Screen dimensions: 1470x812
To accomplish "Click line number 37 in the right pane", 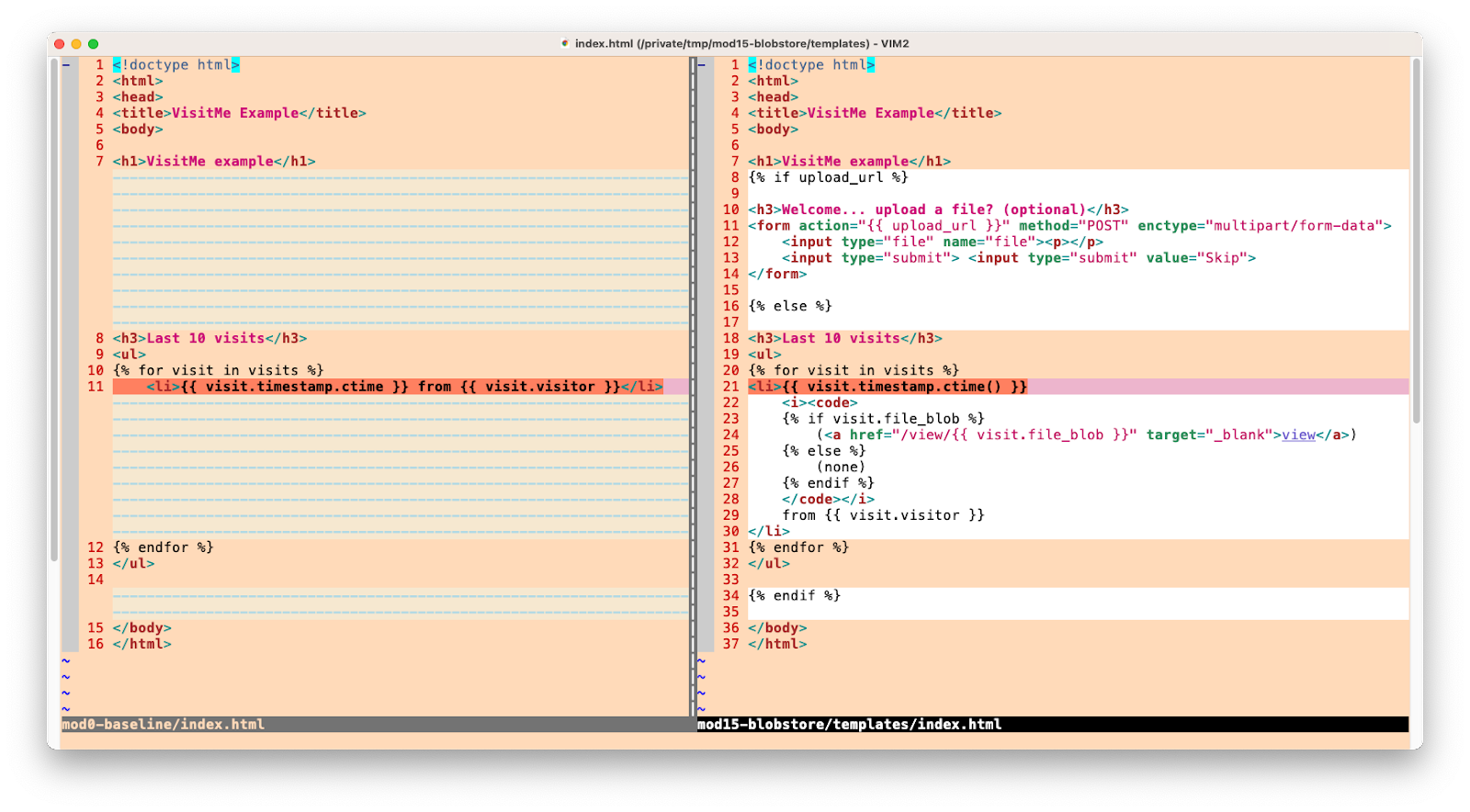I will click(x=730, y=644).
